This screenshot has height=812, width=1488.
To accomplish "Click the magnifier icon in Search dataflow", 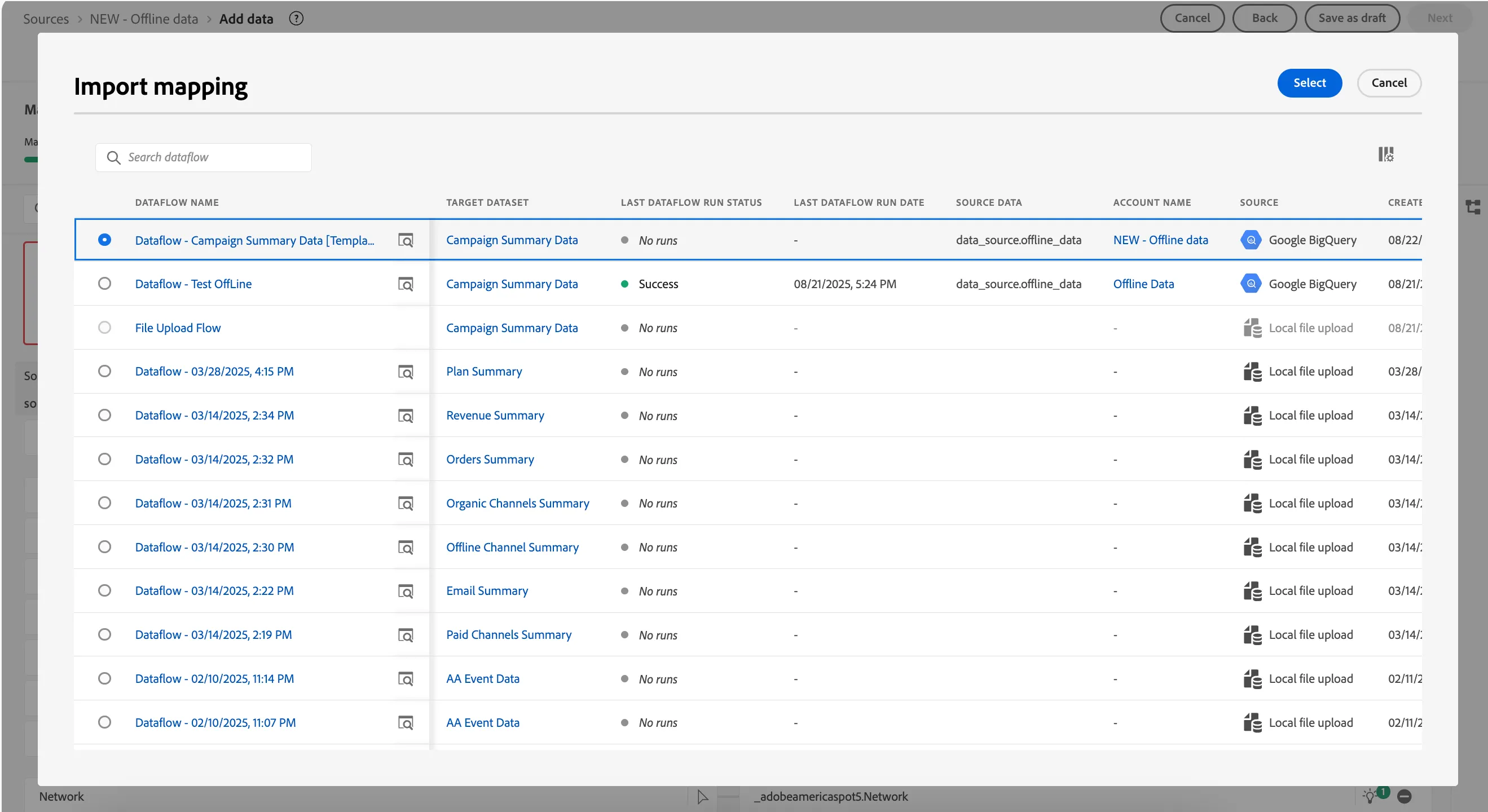I will tap(114, 158).
